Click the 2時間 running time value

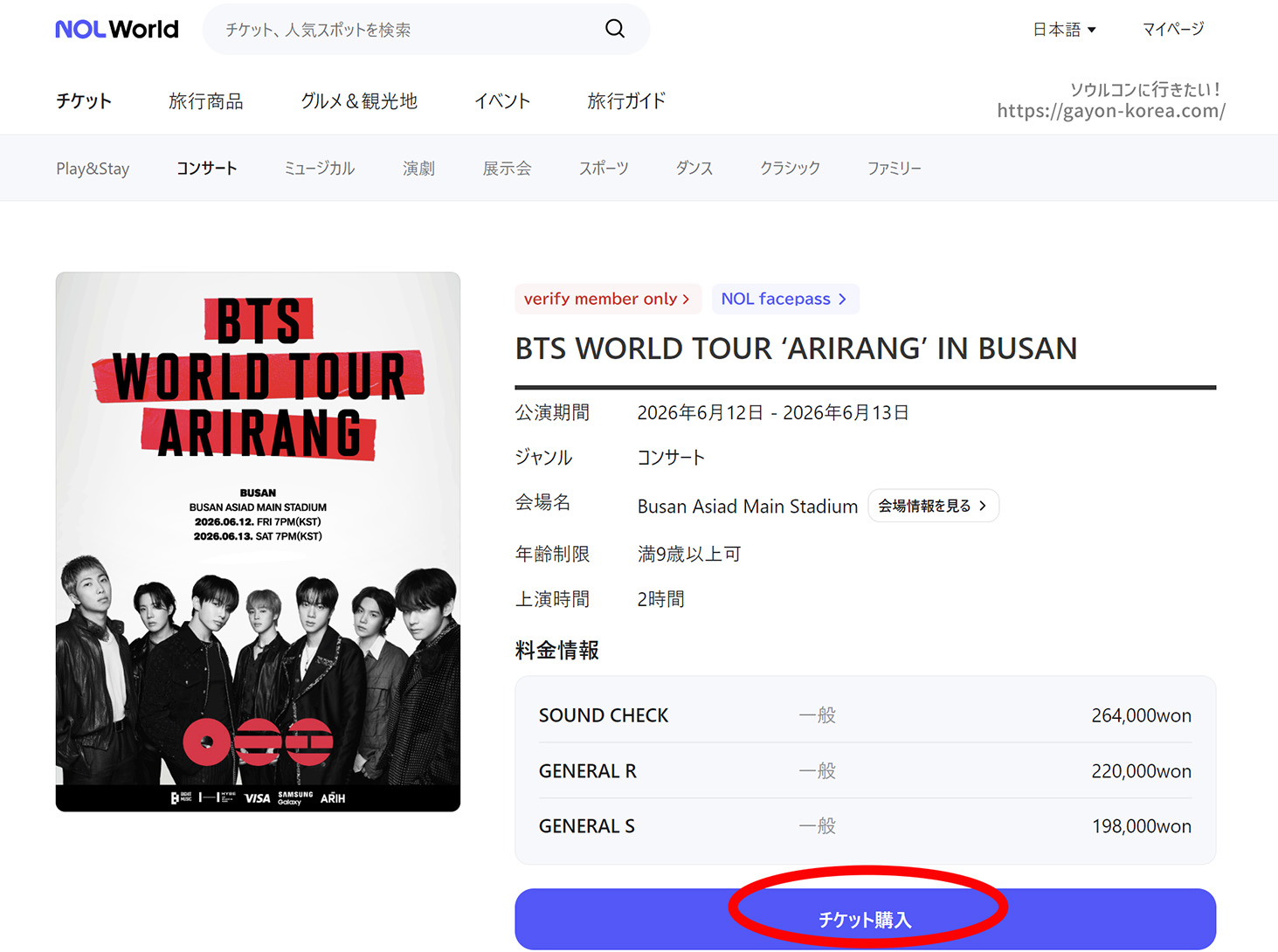coord(661,599)
